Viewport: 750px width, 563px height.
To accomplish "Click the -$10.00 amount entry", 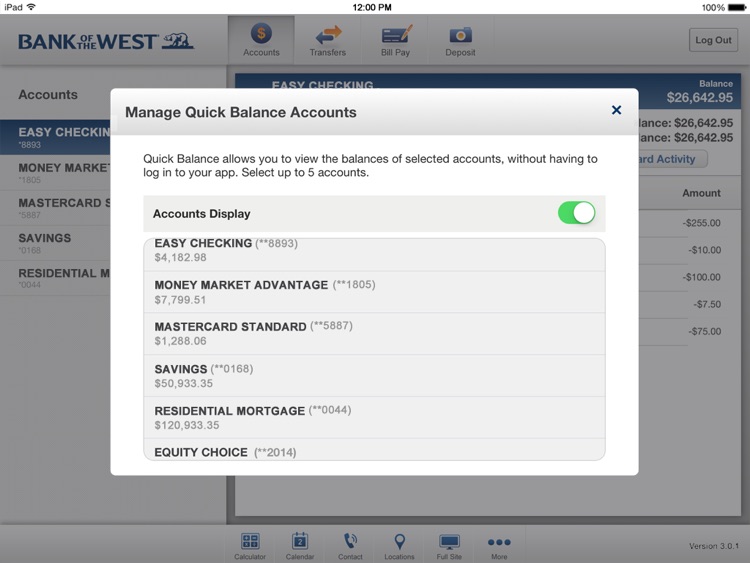I will (705, 250).
